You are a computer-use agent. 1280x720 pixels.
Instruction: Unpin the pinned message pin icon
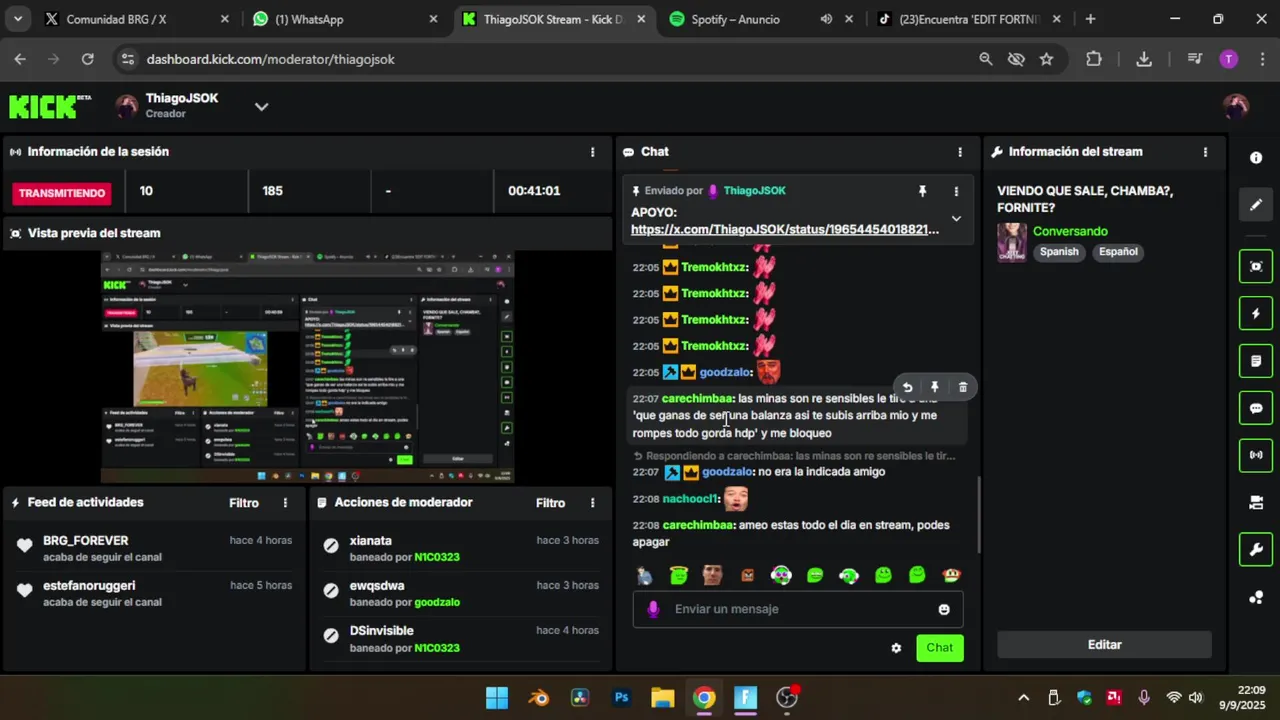[922, 191]
